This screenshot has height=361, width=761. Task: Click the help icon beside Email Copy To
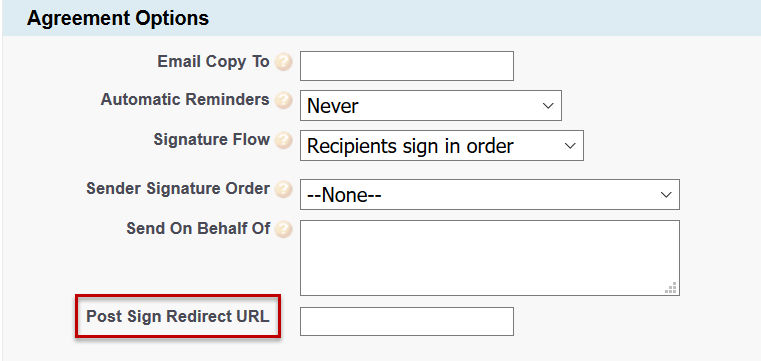coord(283,63)
